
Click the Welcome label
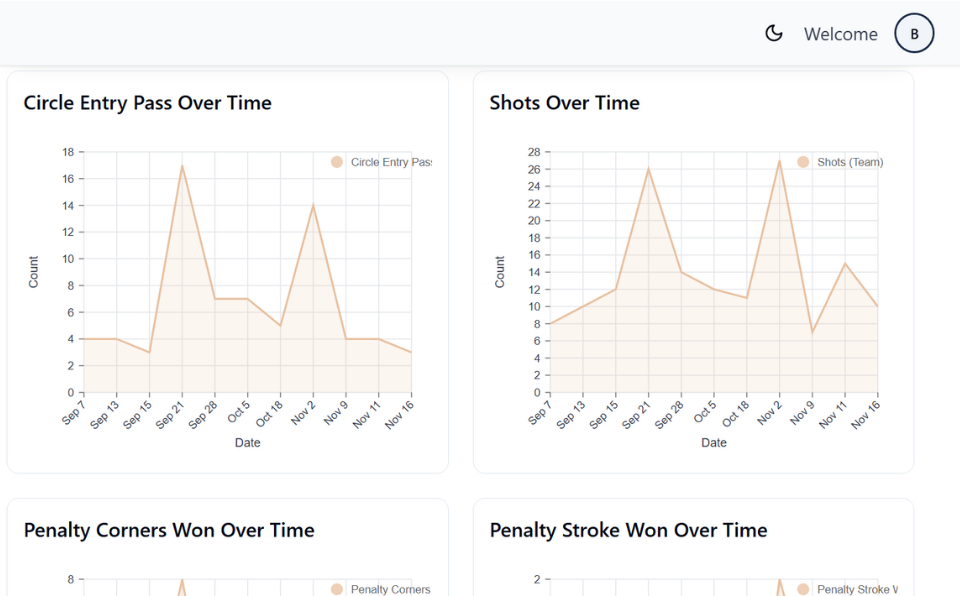coord(840,33)
